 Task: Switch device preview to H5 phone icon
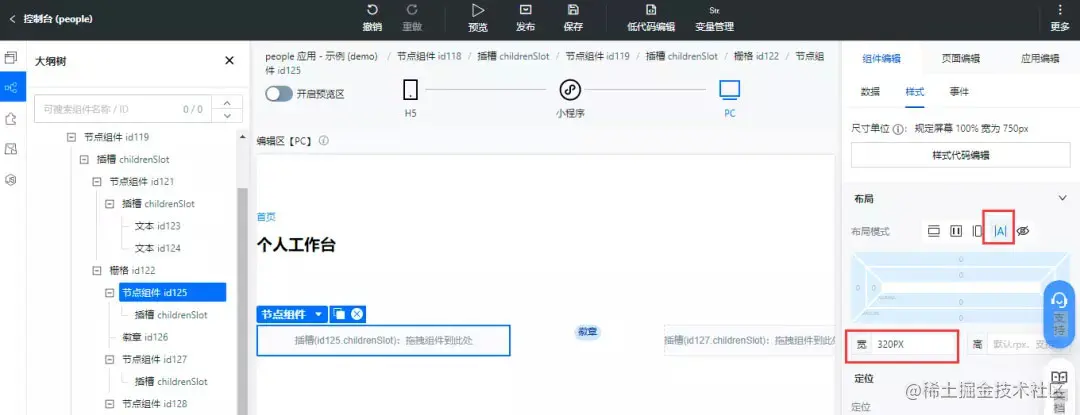tap(411, 89)
